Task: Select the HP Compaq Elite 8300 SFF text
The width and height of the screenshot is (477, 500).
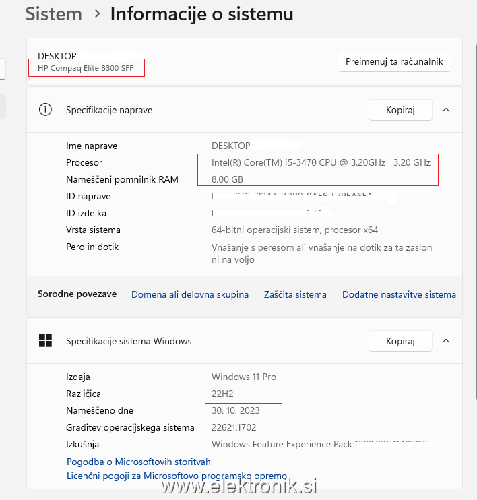Action: [x=85, y=68]
